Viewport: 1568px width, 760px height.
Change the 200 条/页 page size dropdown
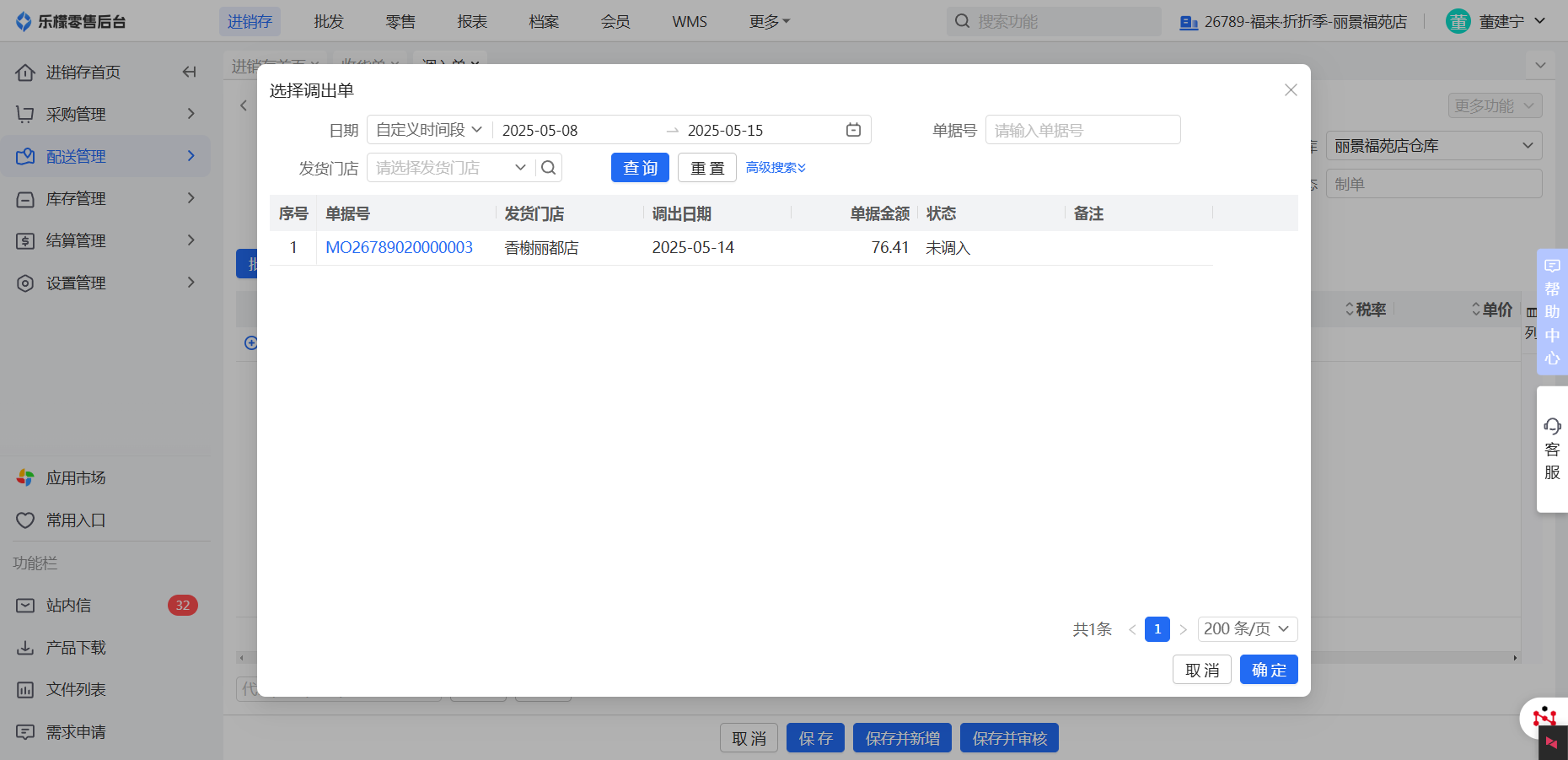click(1247, 629)
